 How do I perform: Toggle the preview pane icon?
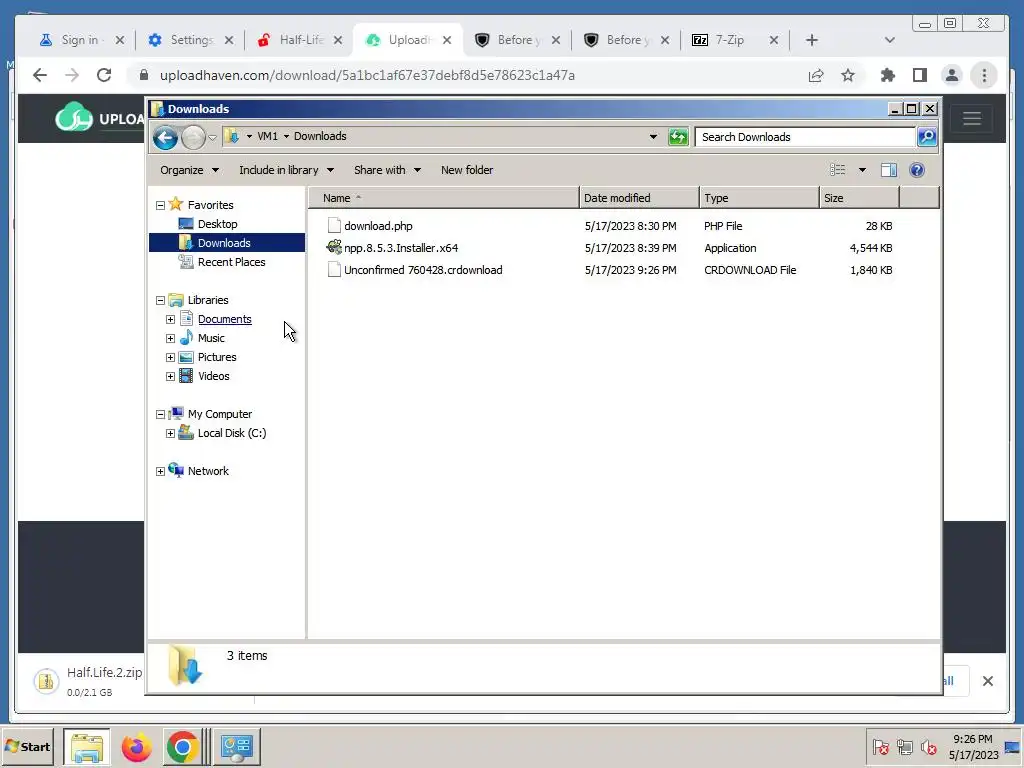[889, 170]
